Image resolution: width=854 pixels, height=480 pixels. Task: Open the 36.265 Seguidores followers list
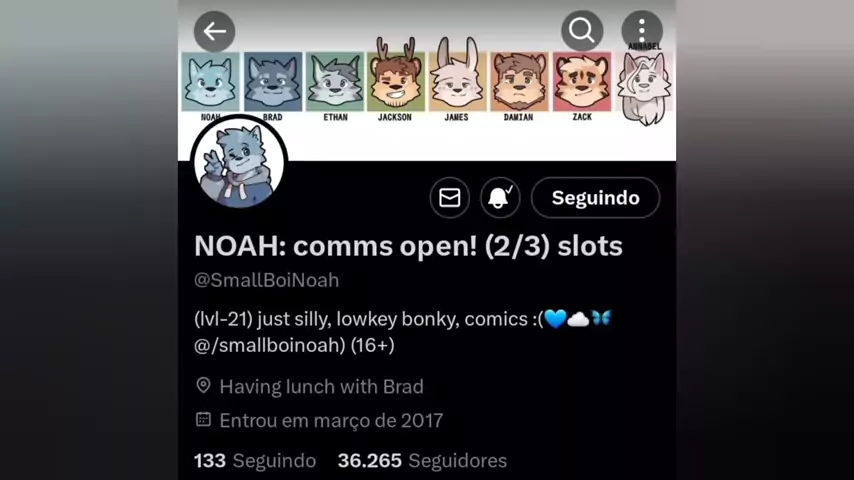point(422,461)
